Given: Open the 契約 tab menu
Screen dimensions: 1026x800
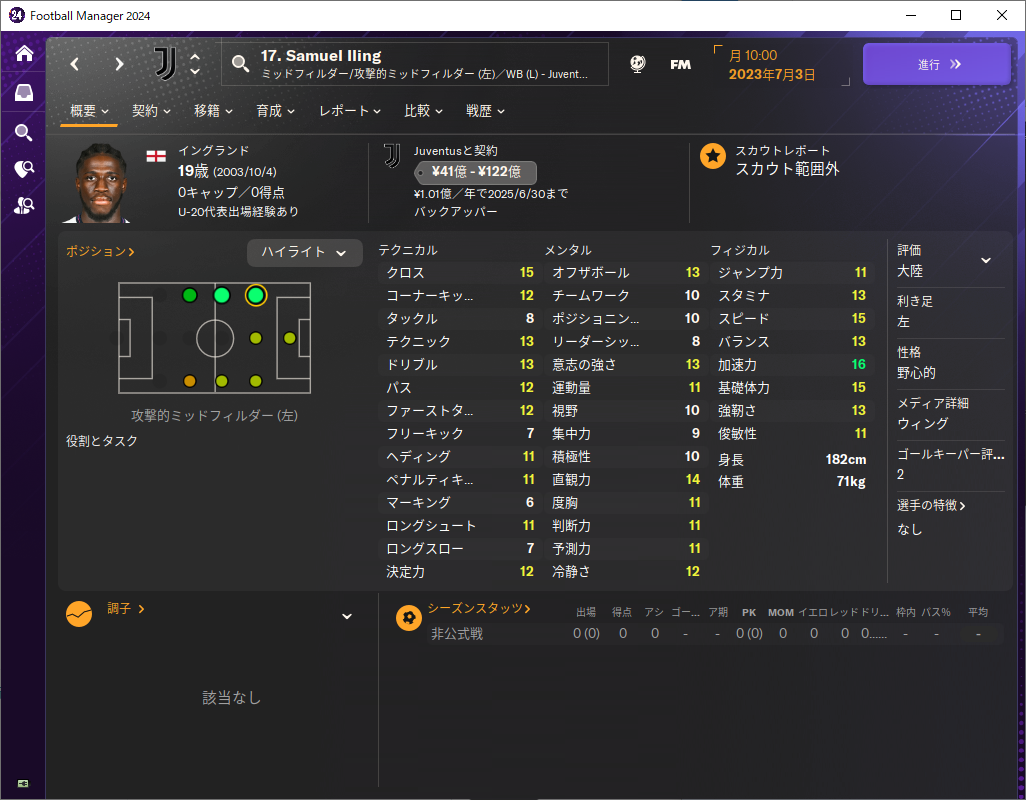Looking at the screenshot, I should click(x=151, y=111).
